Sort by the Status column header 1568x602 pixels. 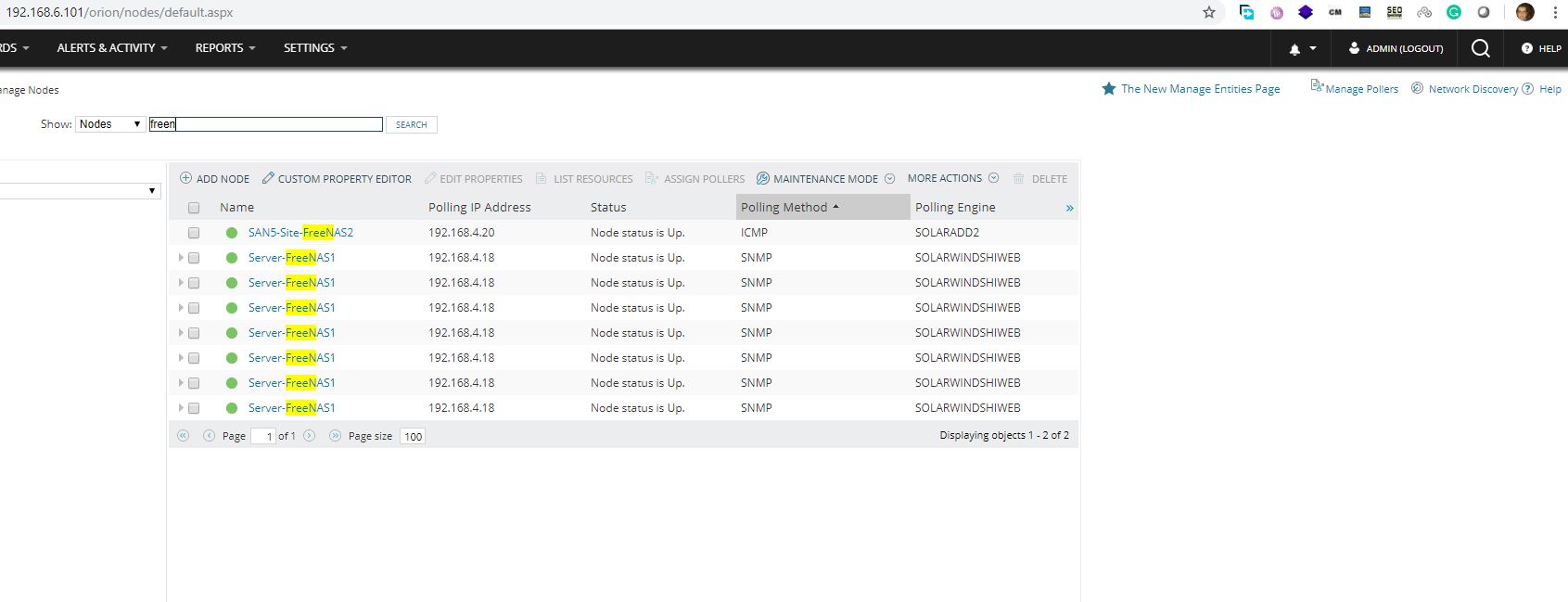[608, 207]
